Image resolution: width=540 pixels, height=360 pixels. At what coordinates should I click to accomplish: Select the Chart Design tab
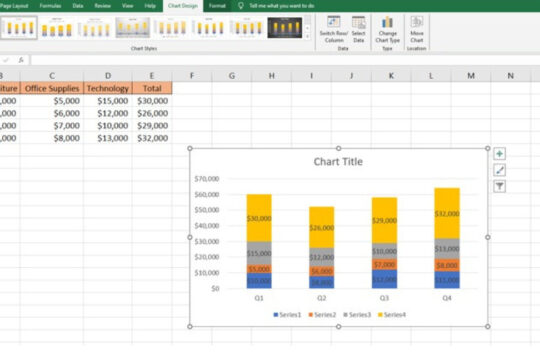tap(183, 6)
